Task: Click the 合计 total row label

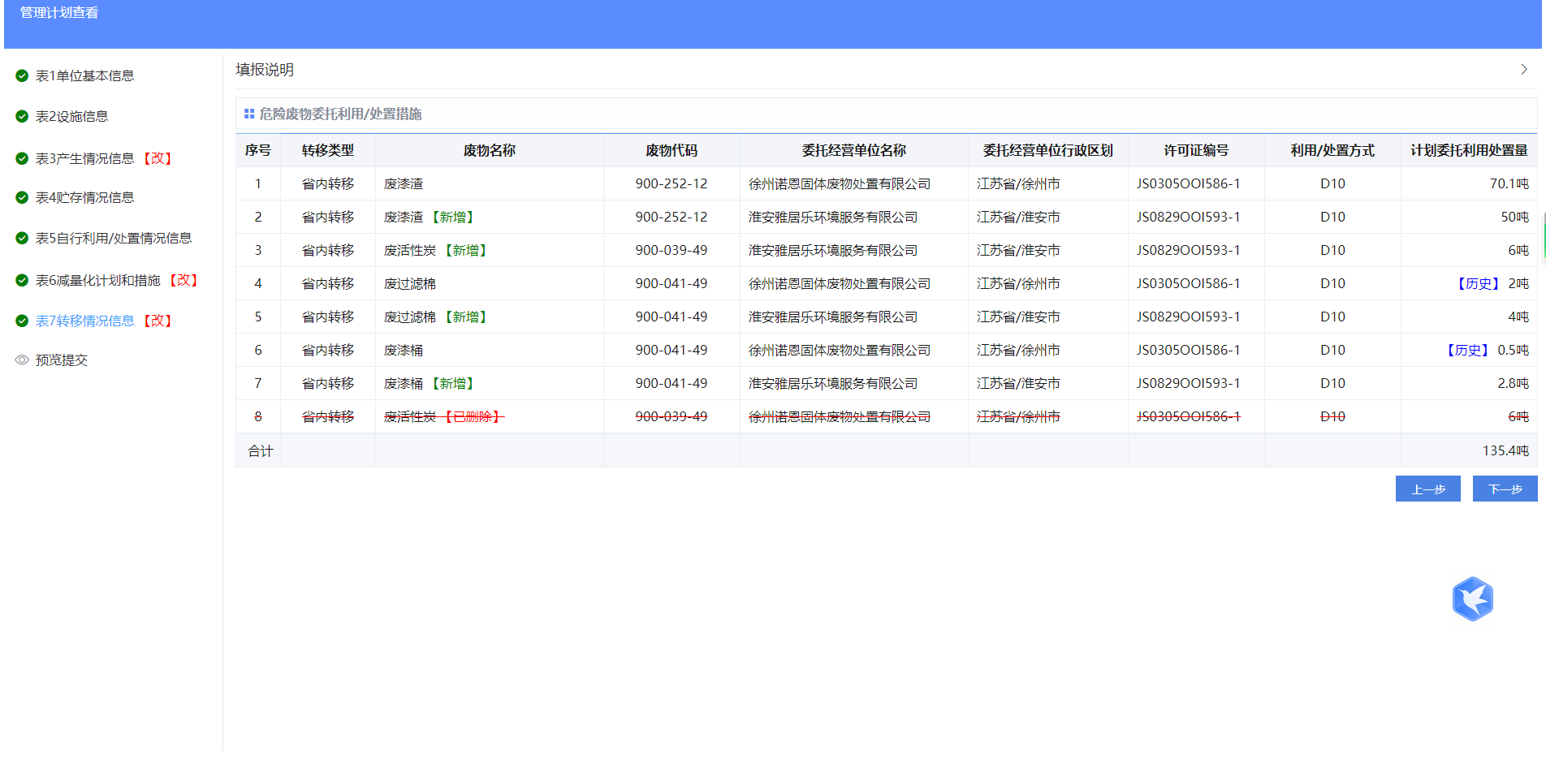Action: pos(261,450)
